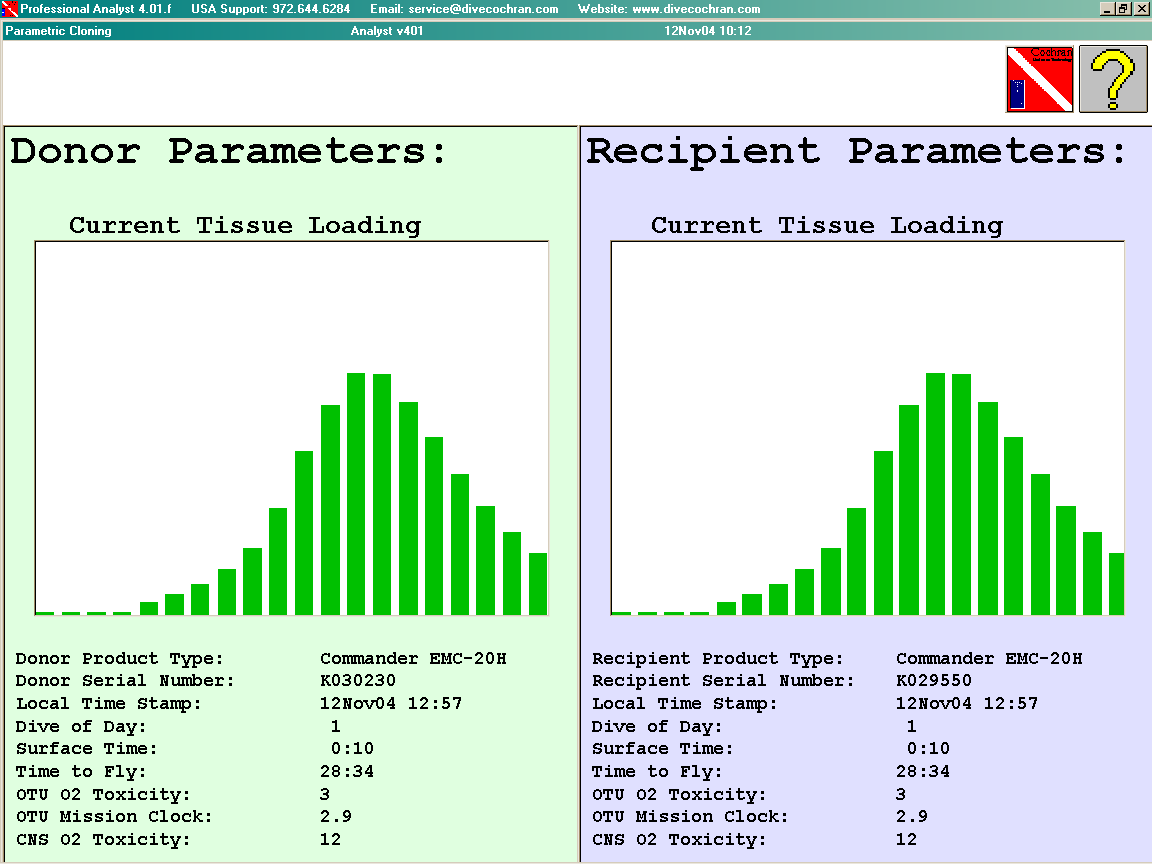
Task: Click donor OTU Mission Clock value 2.9
Action: (x=336, y=816)
